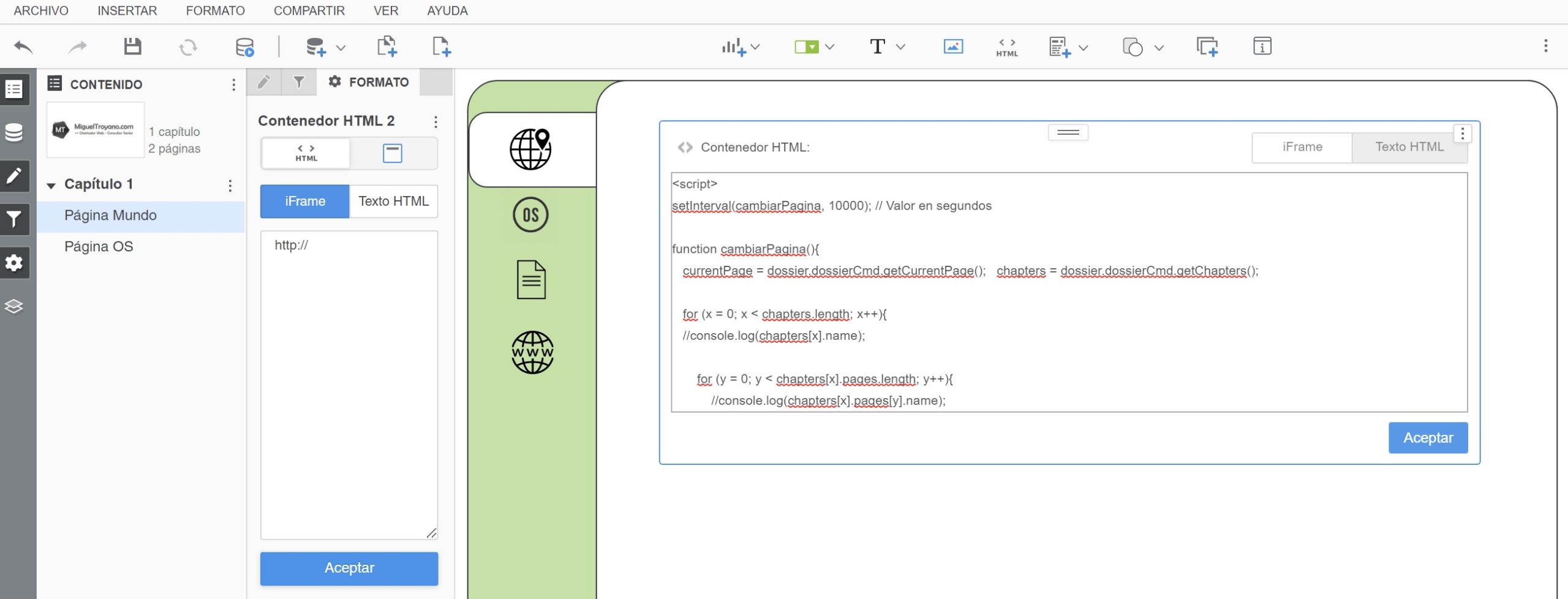
Task: Click the world map pin icon
Action: tap(530, 149)
